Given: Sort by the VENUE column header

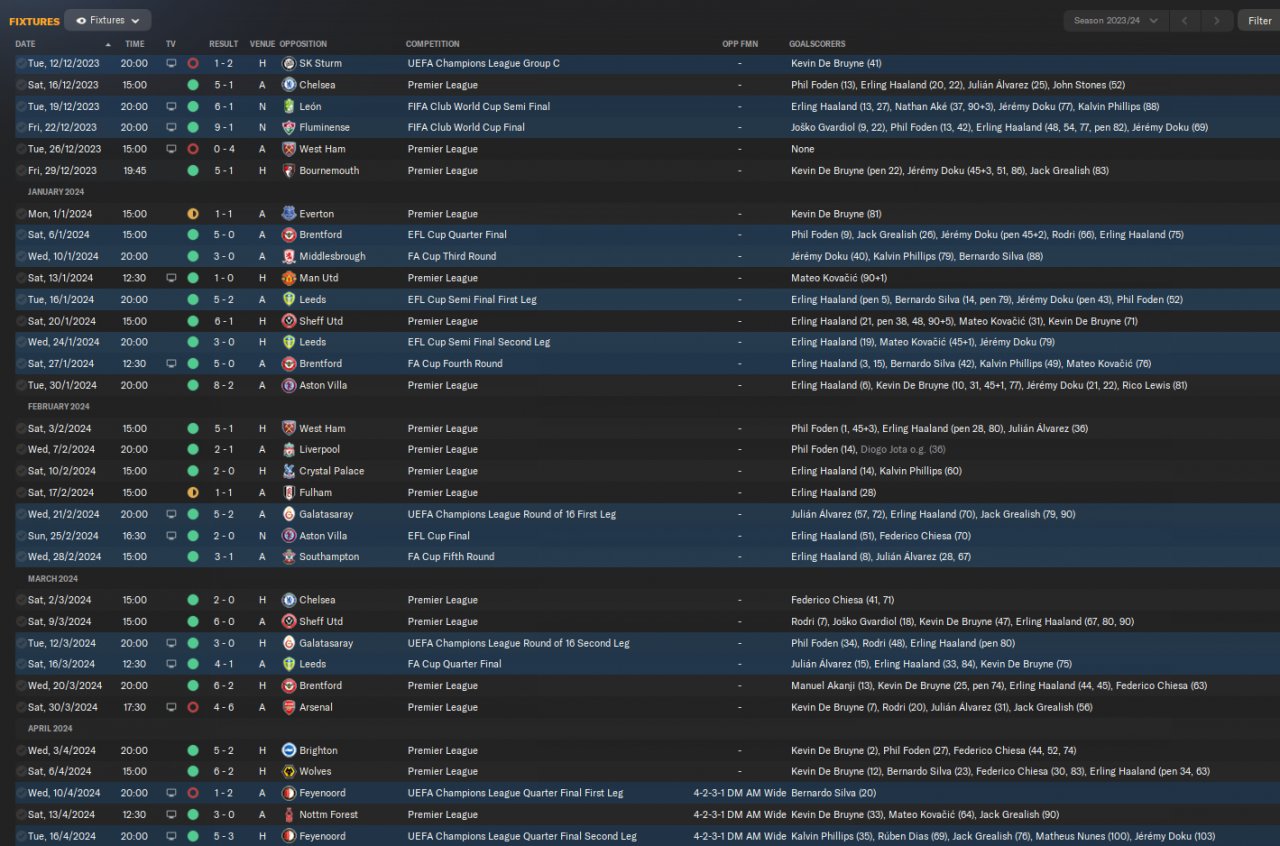Looking at the screenshot, I should coord(262,44).
